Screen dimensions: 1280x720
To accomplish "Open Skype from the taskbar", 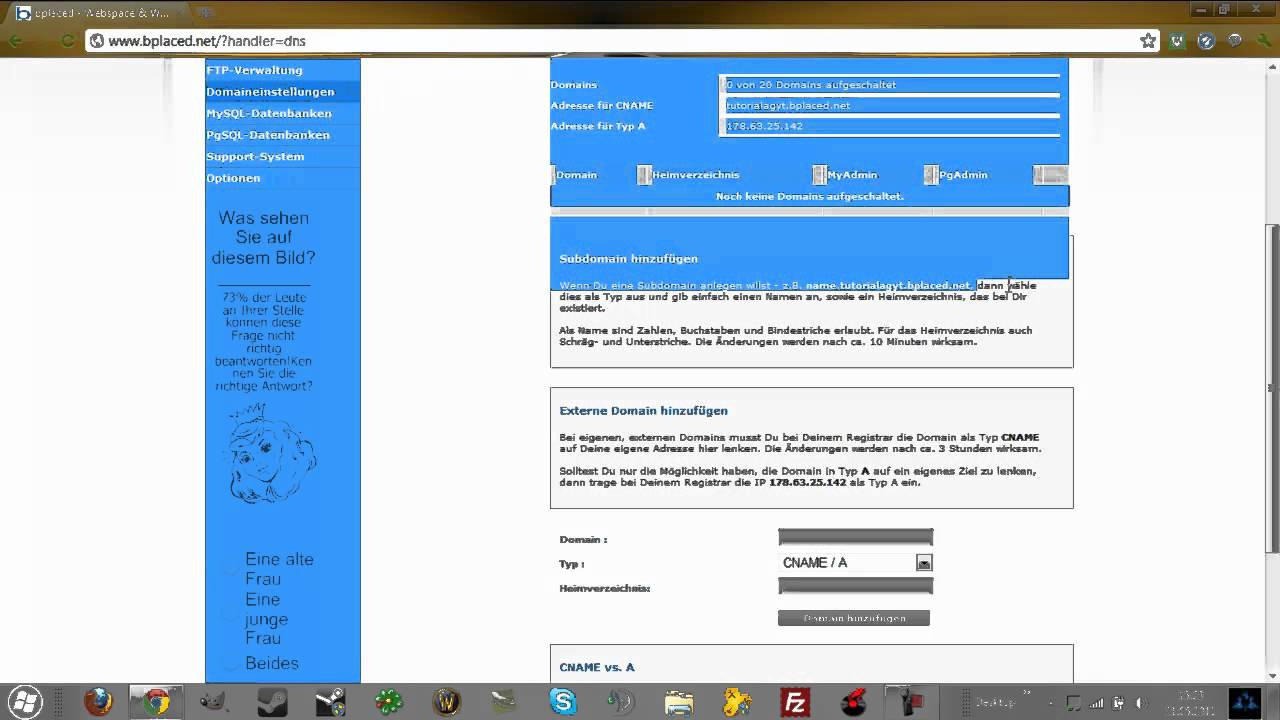I will pyautogui.click(x=563, y=702).
